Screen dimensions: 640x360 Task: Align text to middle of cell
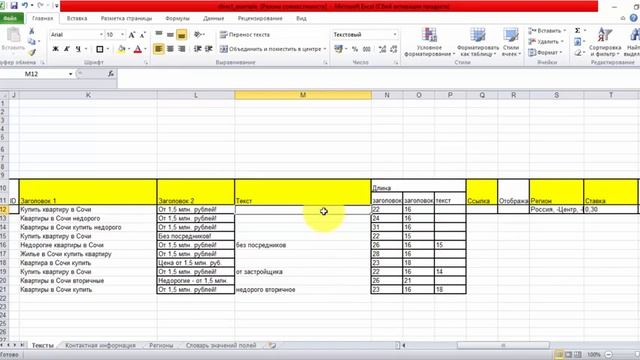[x=170, y=35]
